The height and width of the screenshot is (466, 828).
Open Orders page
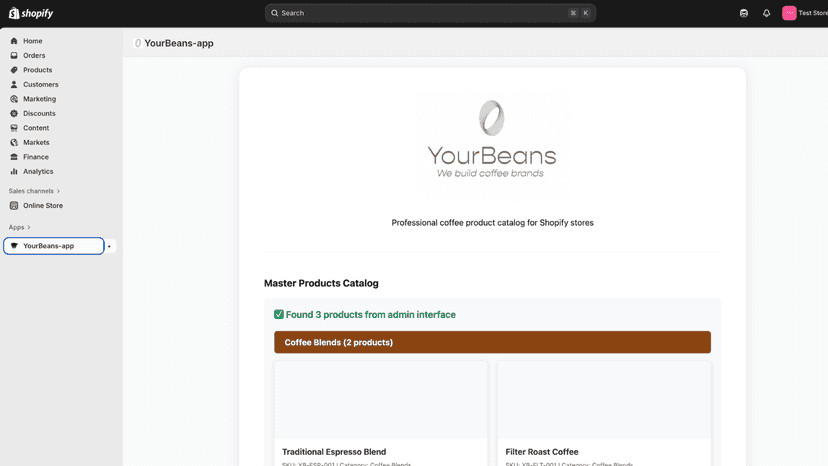point(34,55)
